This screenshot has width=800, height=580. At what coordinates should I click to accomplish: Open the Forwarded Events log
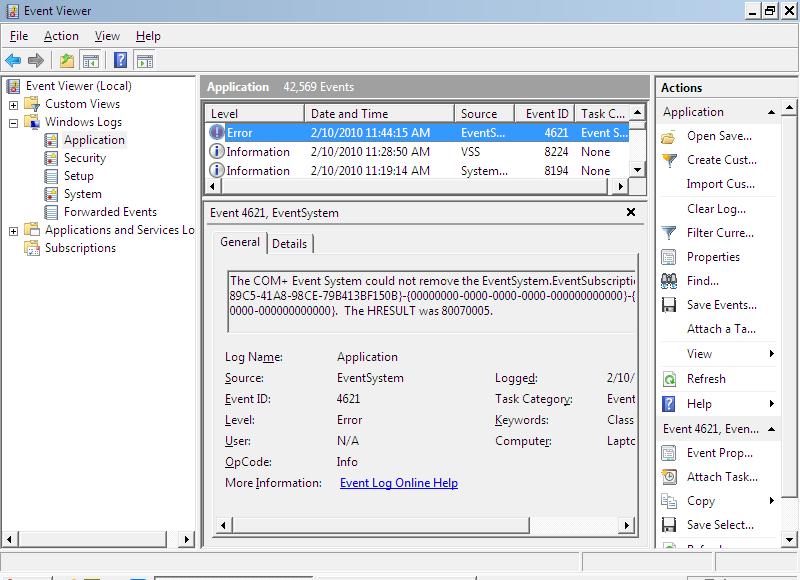[110, 212]
